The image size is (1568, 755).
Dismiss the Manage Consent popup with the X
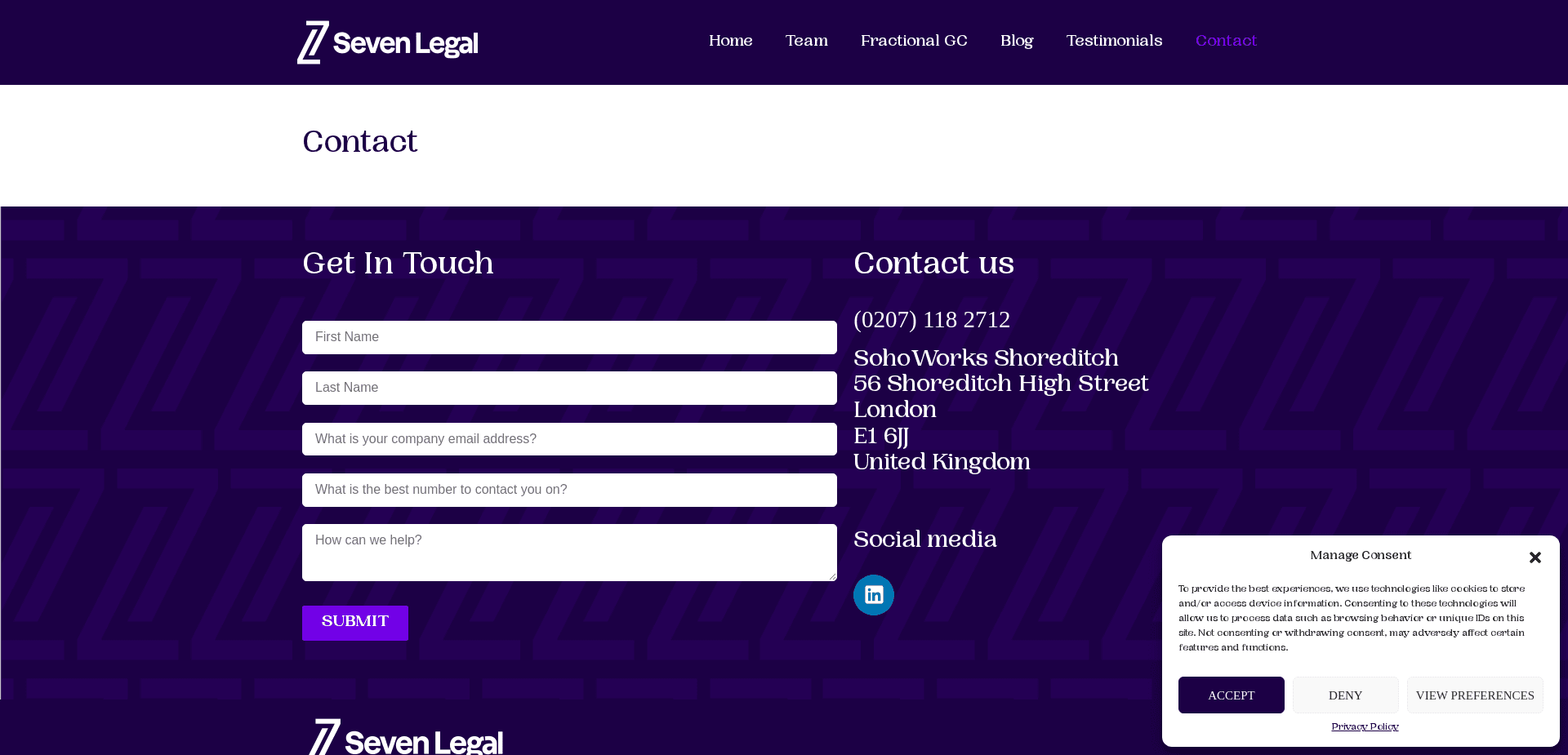click(x=1535, y=557)
